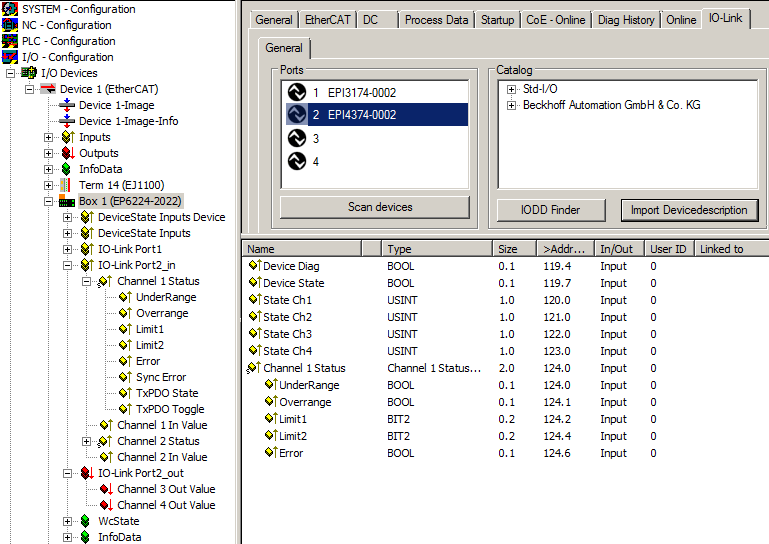Click the Term 14 (EJ1100) terminal icon

click(65, 185)
